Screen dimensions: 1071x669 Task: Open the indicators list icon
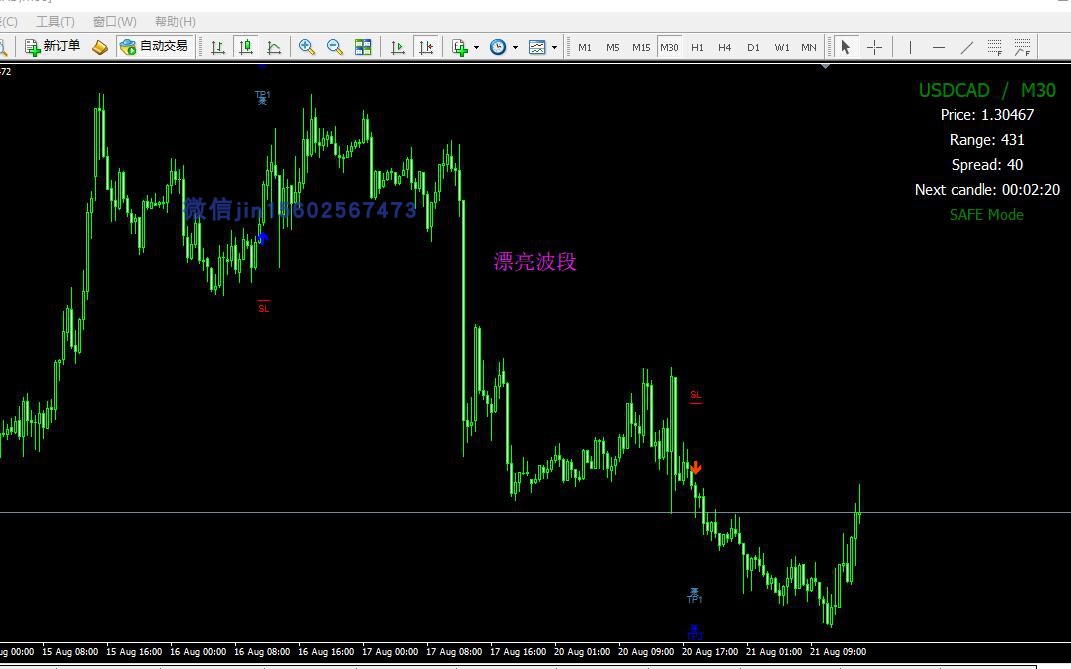click(460, 47)
